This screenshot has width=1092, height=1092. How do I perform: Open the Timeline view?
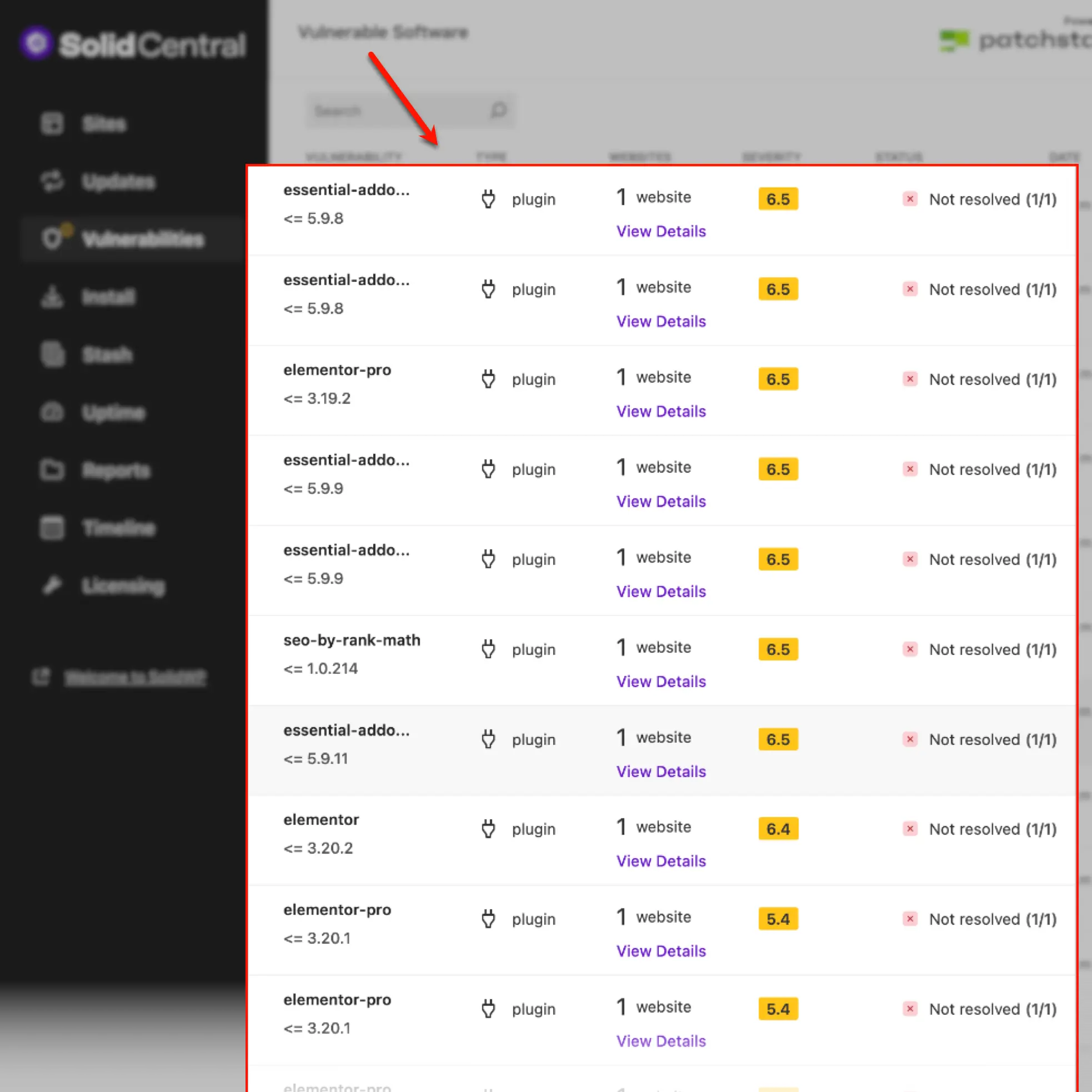click(x=118, y=528)
